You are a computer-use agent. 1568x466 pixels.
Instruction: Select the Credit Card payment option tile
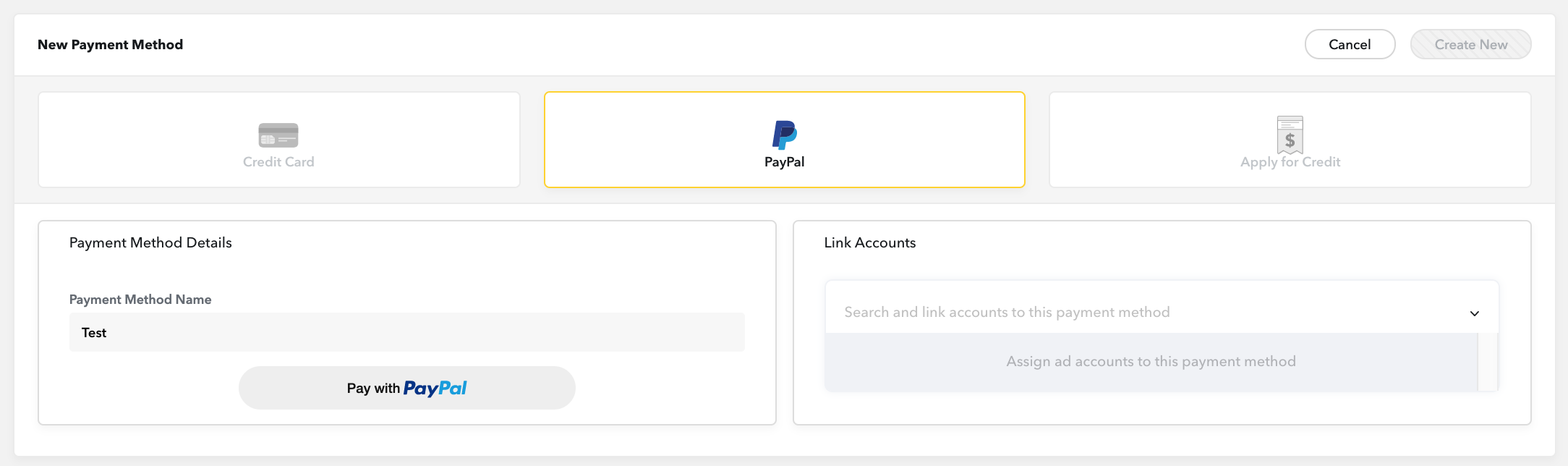278,140
